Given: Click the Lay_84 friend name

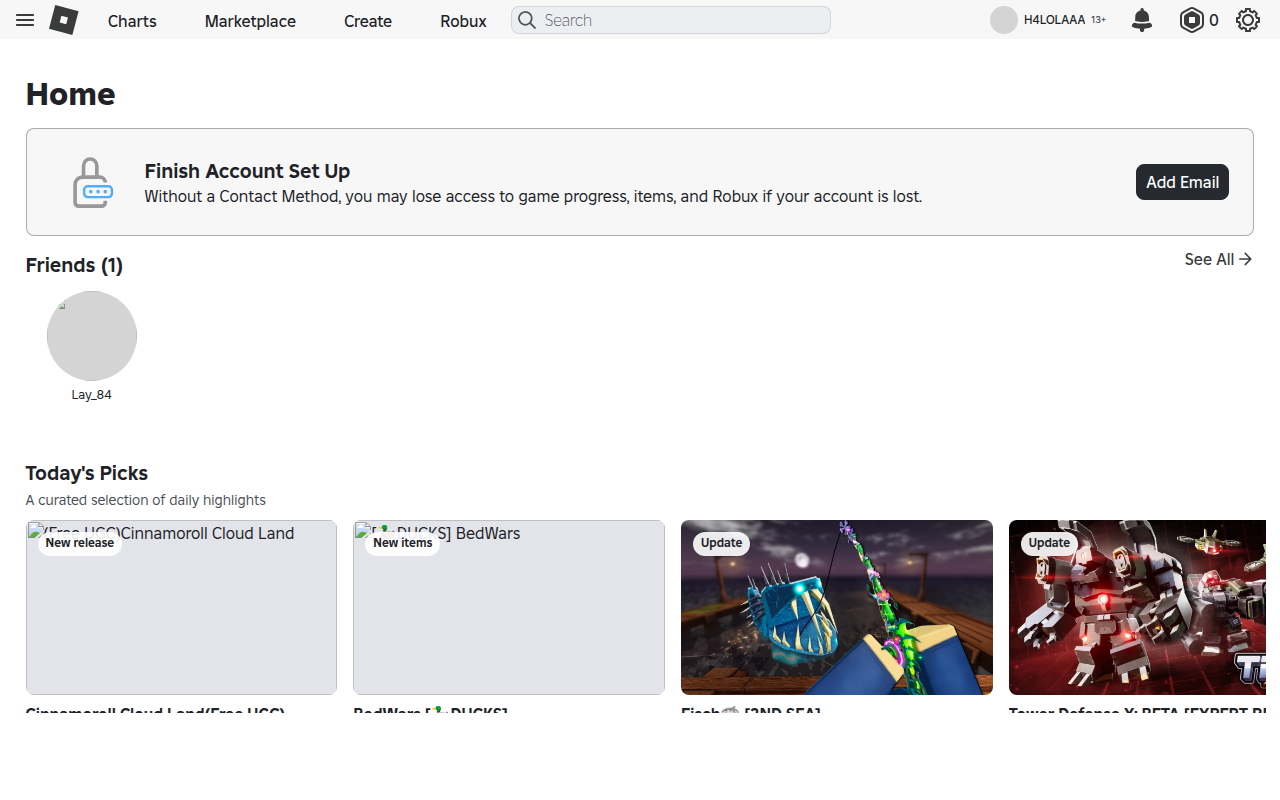Looking at the screenshot, I should pos(92,395).
